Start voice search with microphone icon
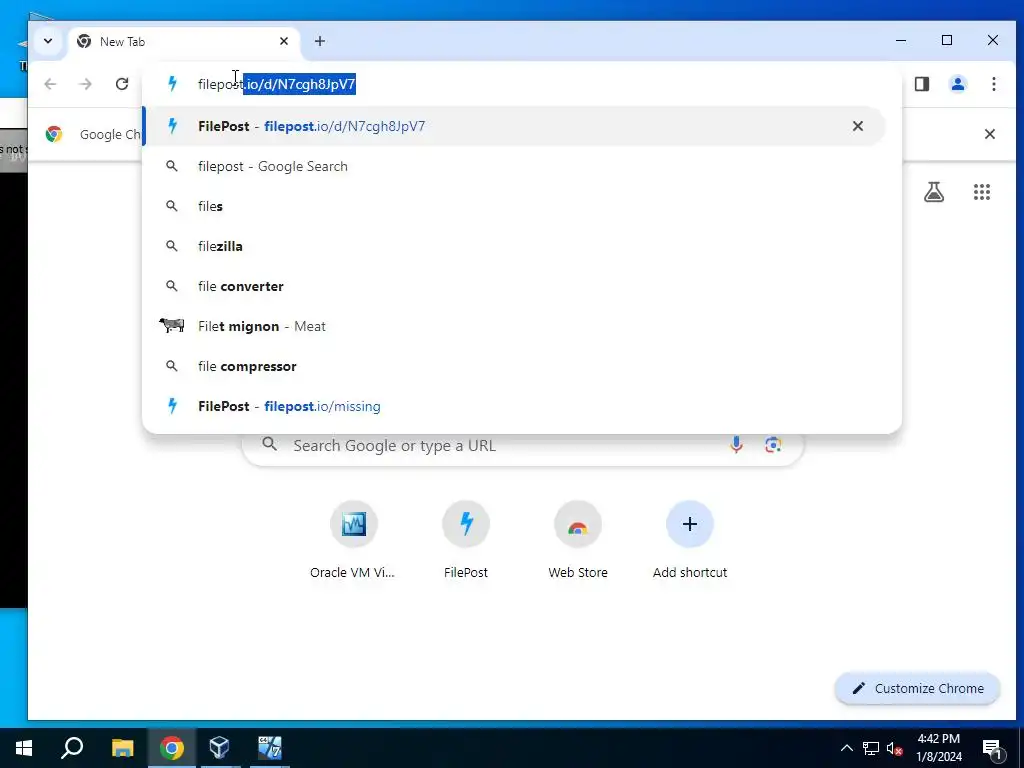The image size is (1024, 768). pos(736,445)
